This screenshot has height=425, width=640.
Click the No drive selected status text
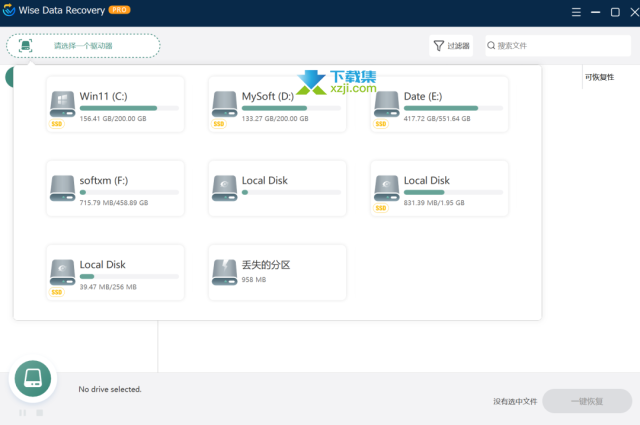(110, 389)
